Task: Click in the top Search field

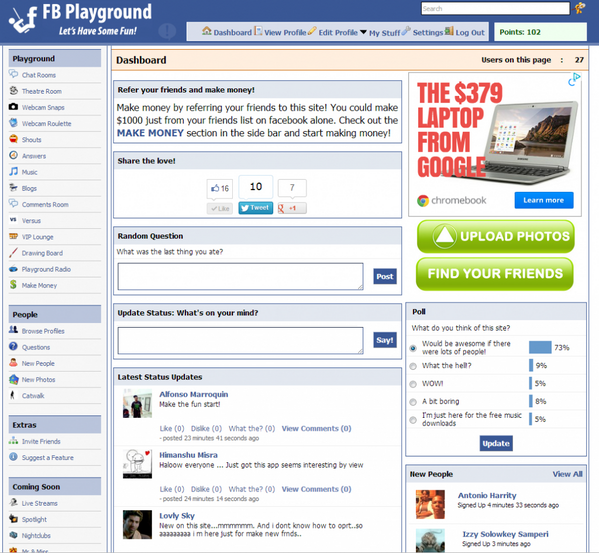Action: click(495, 8)
